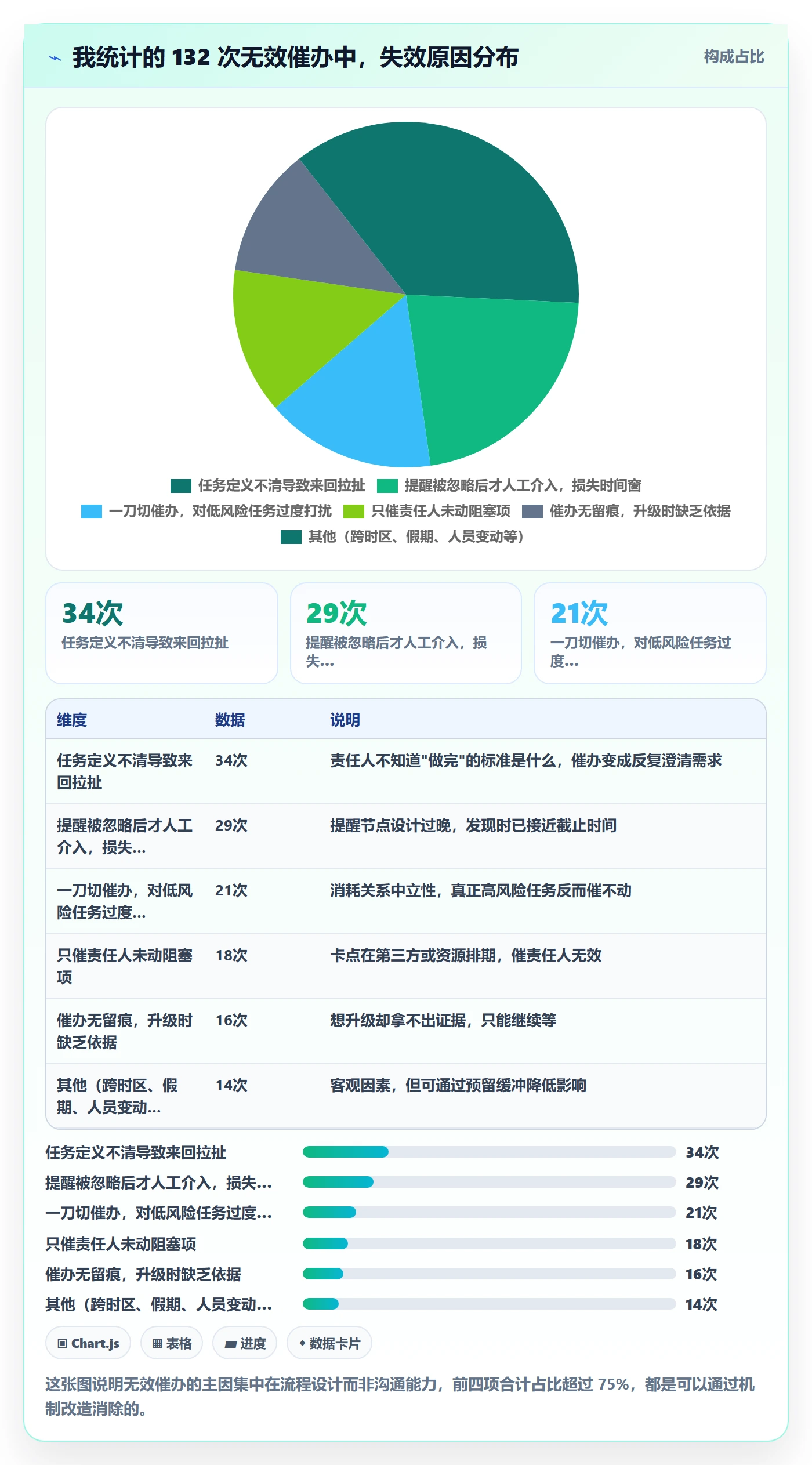Select table cell 提醒节点设计过晚，发现时已接近截止时间
Viewport: 812px width, 1465px height.
(473, 825)
